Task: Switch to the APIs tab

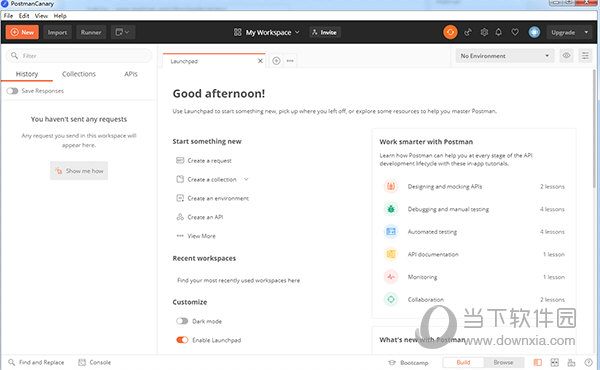Action: (130, 74)
